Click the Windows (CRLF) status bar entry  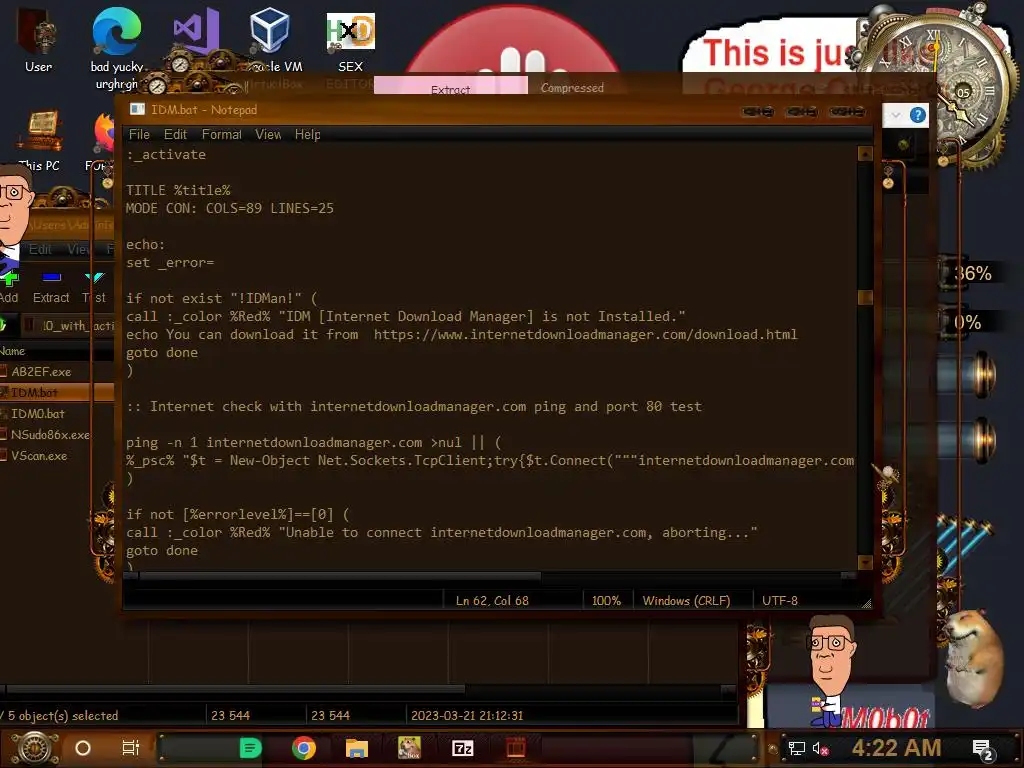pyautogui.click(x=686, y=601)
